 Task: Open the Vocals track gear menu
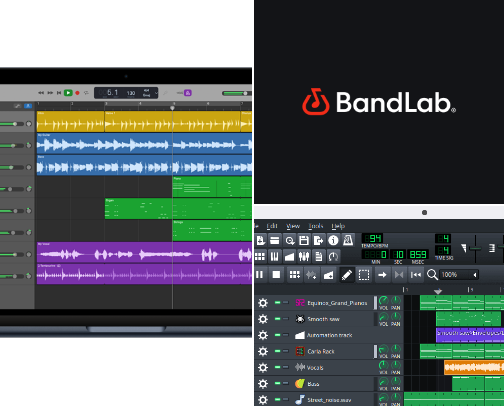(x=263, y=367)
